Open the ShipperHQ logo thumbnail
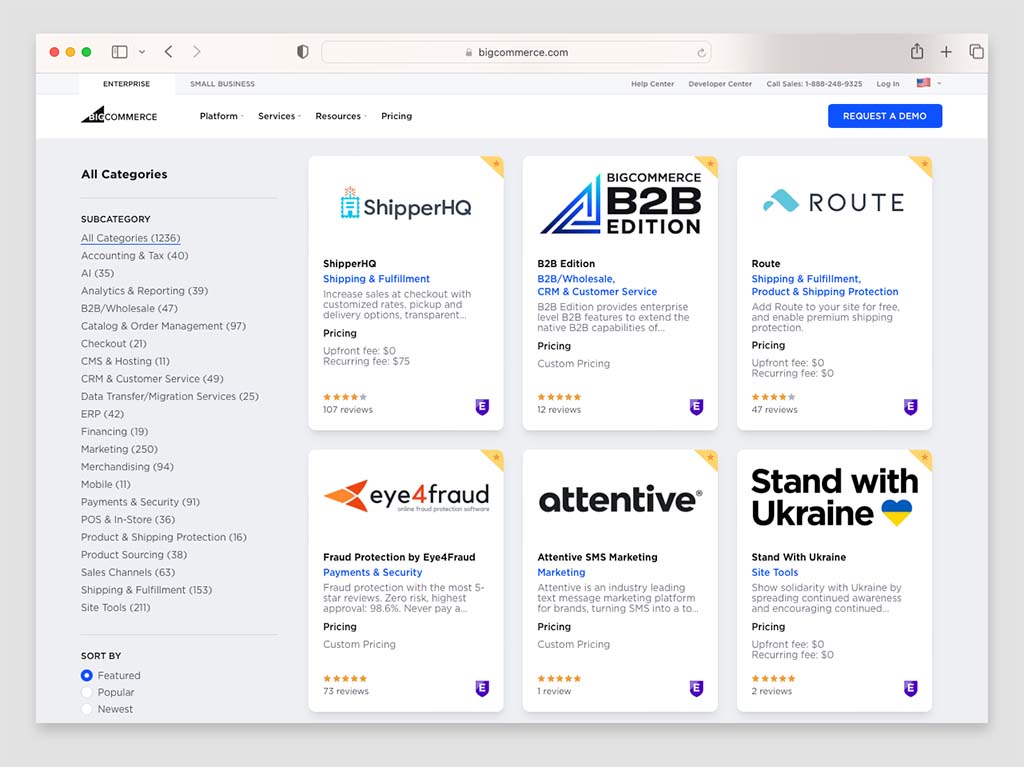Image resolution: width=1024 pixels, height=767 pixels. coord(406,203)
